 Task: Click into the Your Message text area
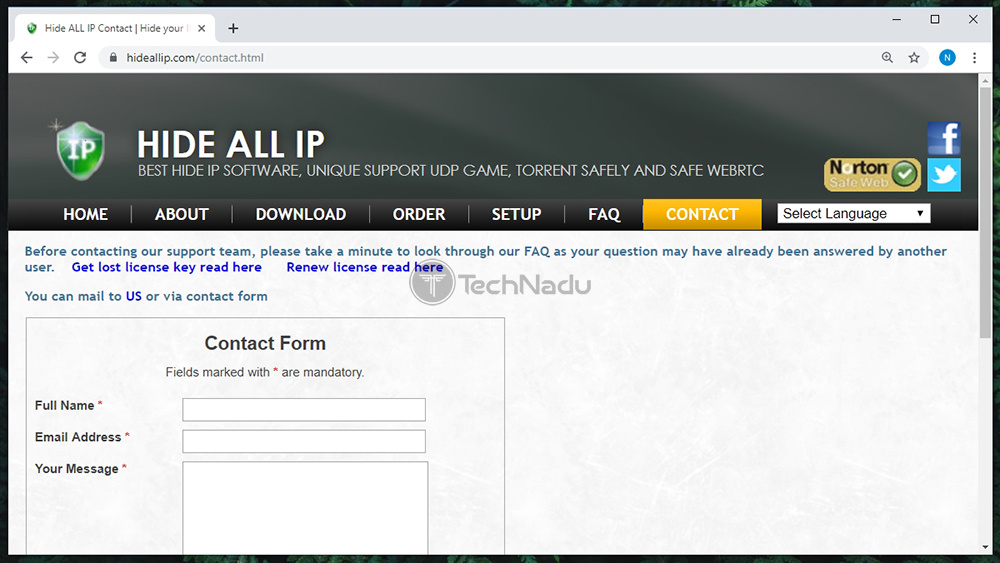305,508
